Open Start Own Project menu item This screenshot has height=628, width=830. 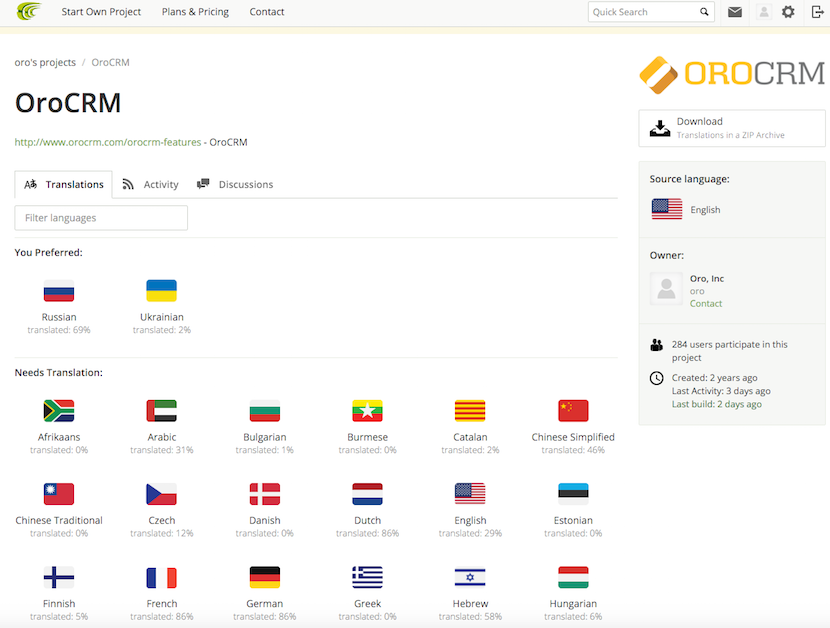101,12
